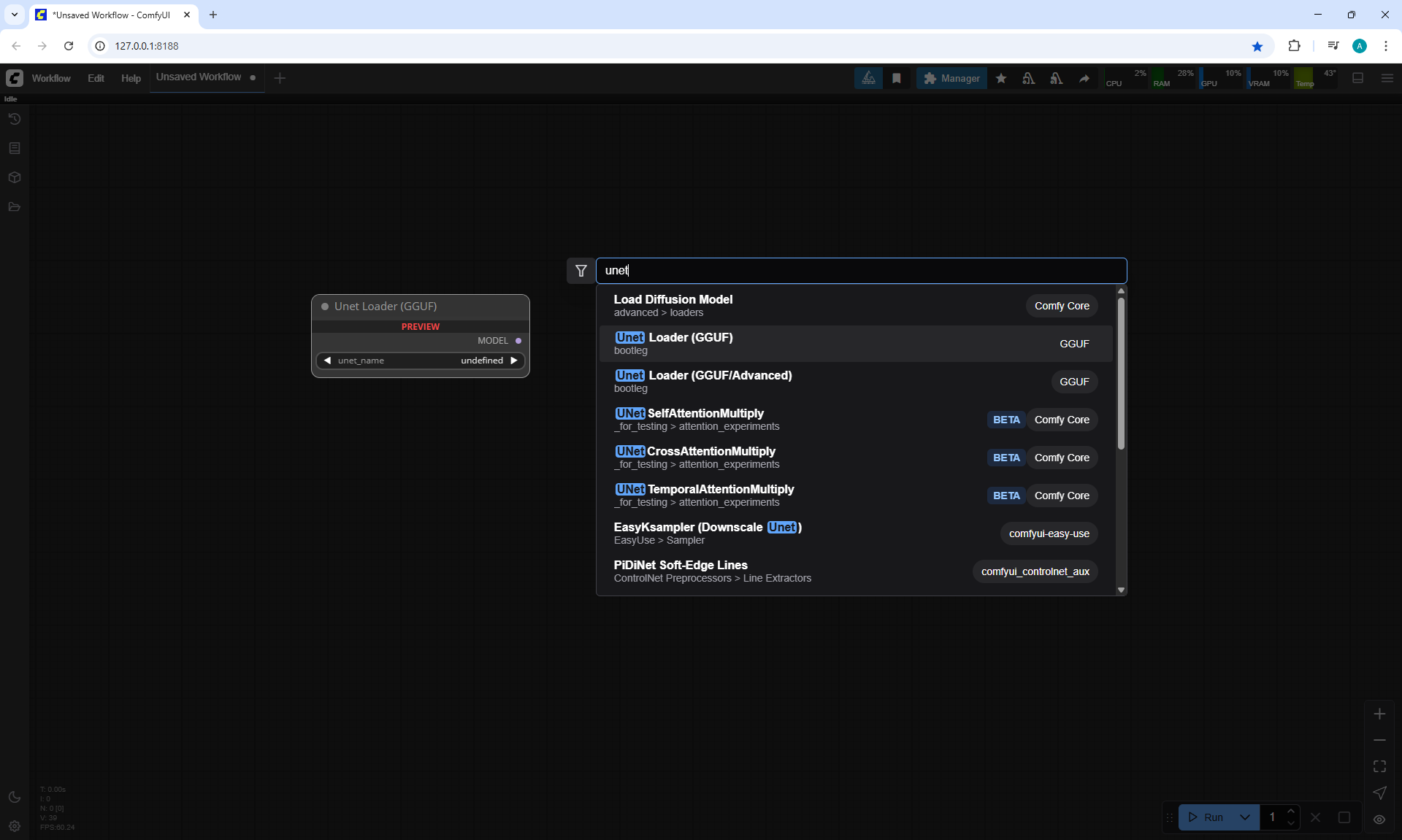Open Settings gear in sidebar
The width and height of the screenshot is (1402, 840).
point(15,826)
